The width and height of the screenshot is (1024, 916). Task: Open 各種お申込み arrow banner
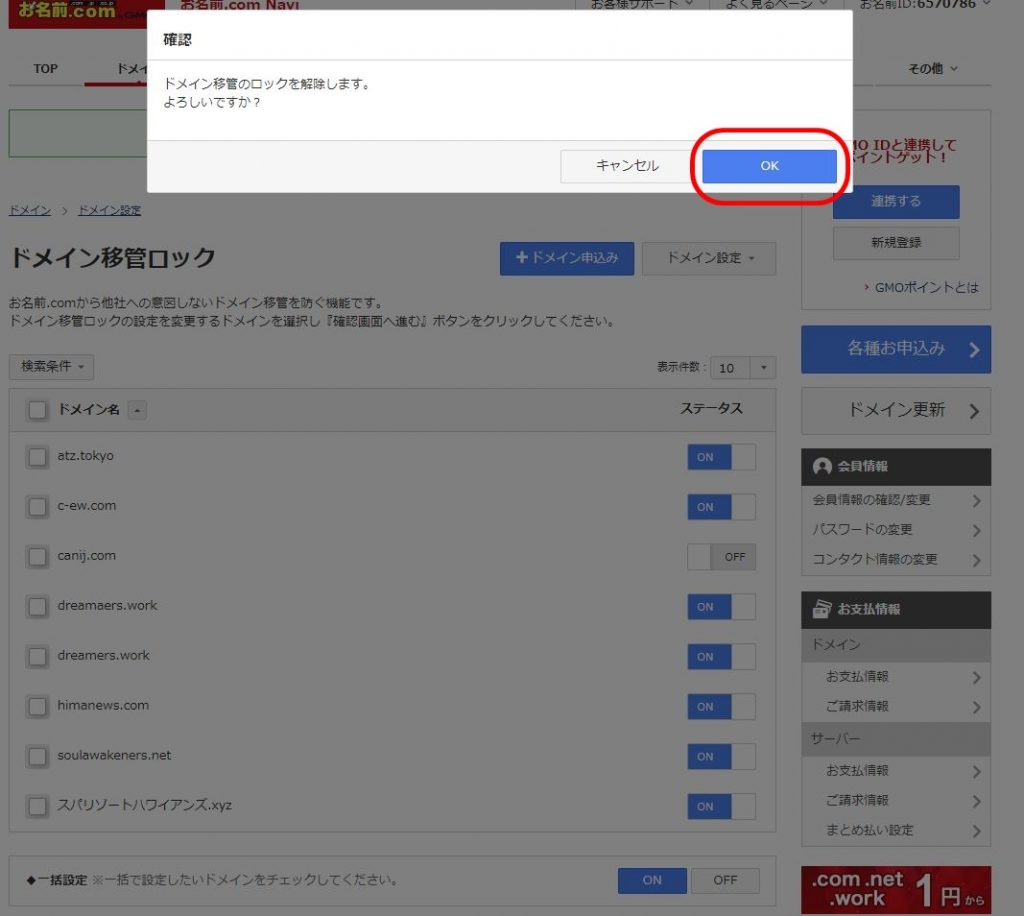895,349
